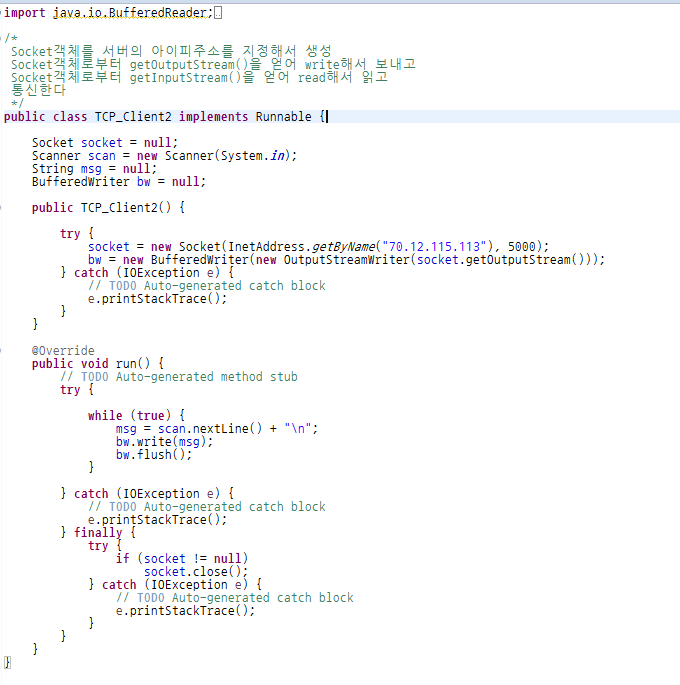Click the comment line mentioning getInputStream()
Screen dimensions: 680x685
point(199,78)
